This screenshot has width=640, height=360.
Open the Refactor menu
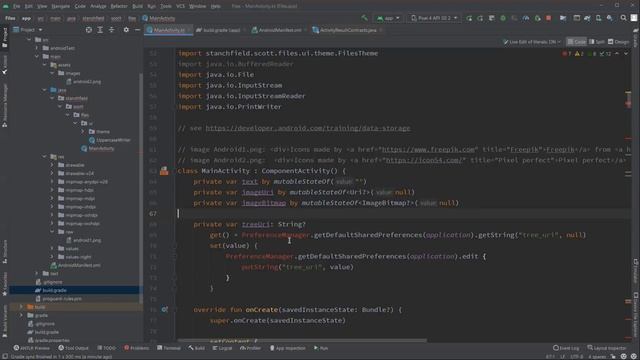tap(119, 6)
